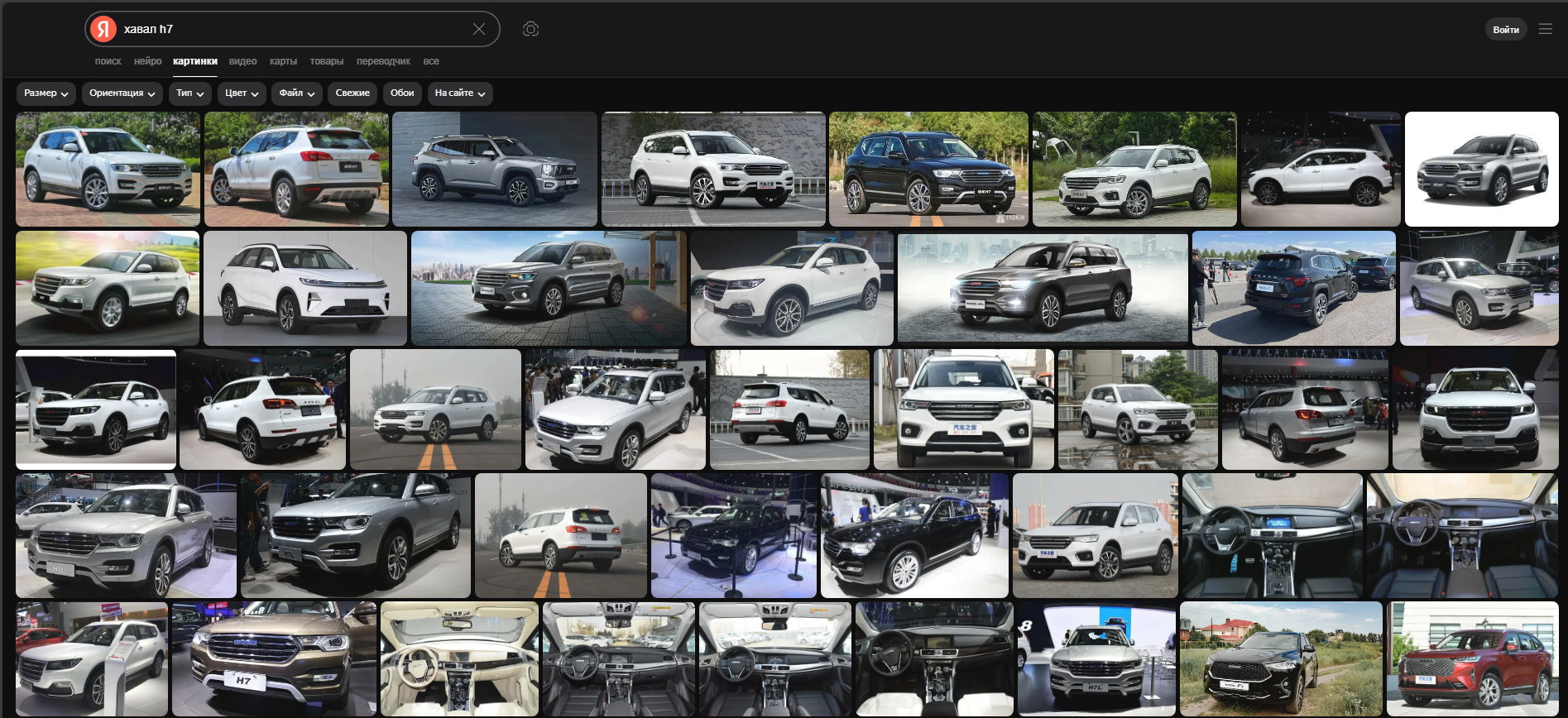Switch to the карты tab
Viewport: 1568px width, 718px height.
click(283, 61)
